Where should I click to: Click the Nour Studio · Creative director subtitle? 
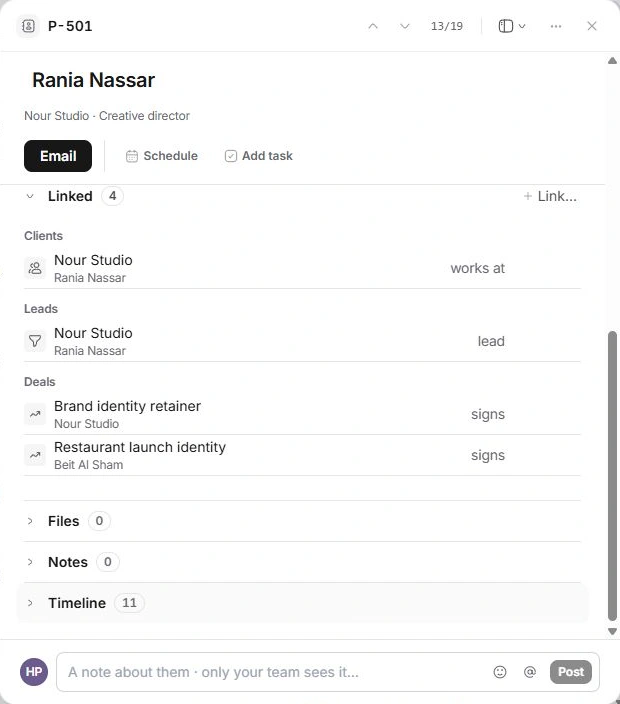coord(107,116)
